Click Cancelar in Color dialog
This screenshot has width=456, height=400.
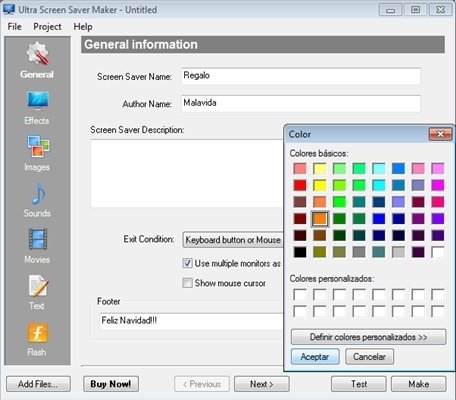[369, 357]
